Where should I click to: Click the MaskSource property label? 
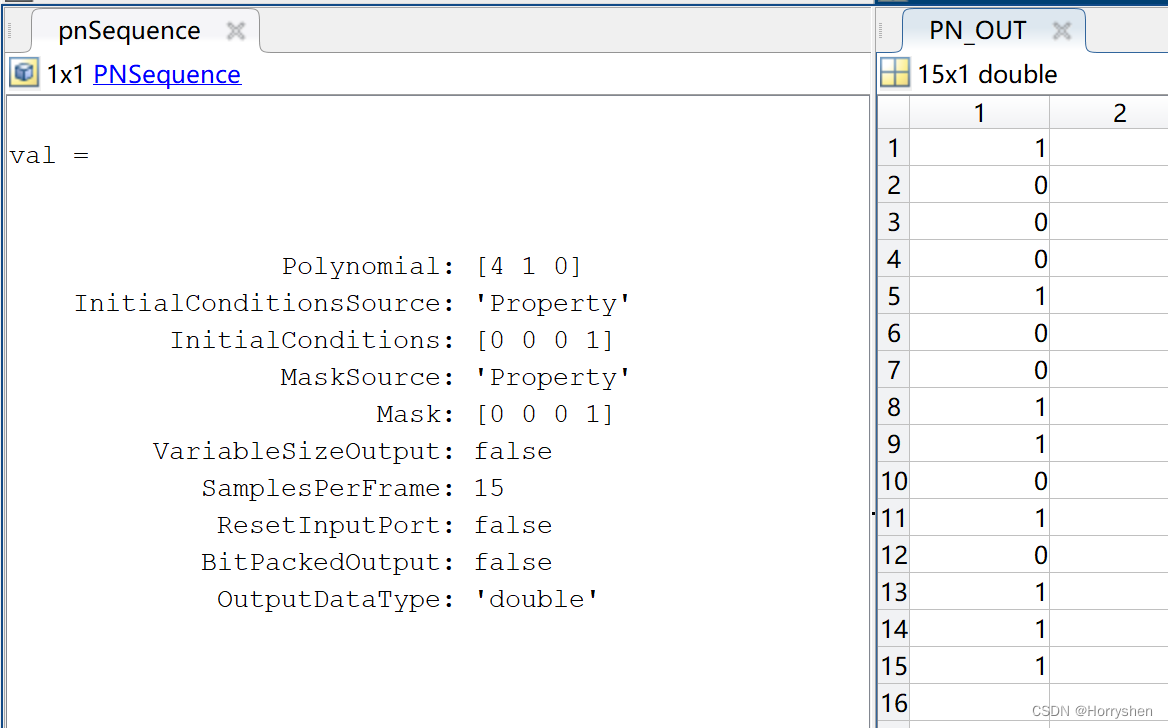coord(367,377)
